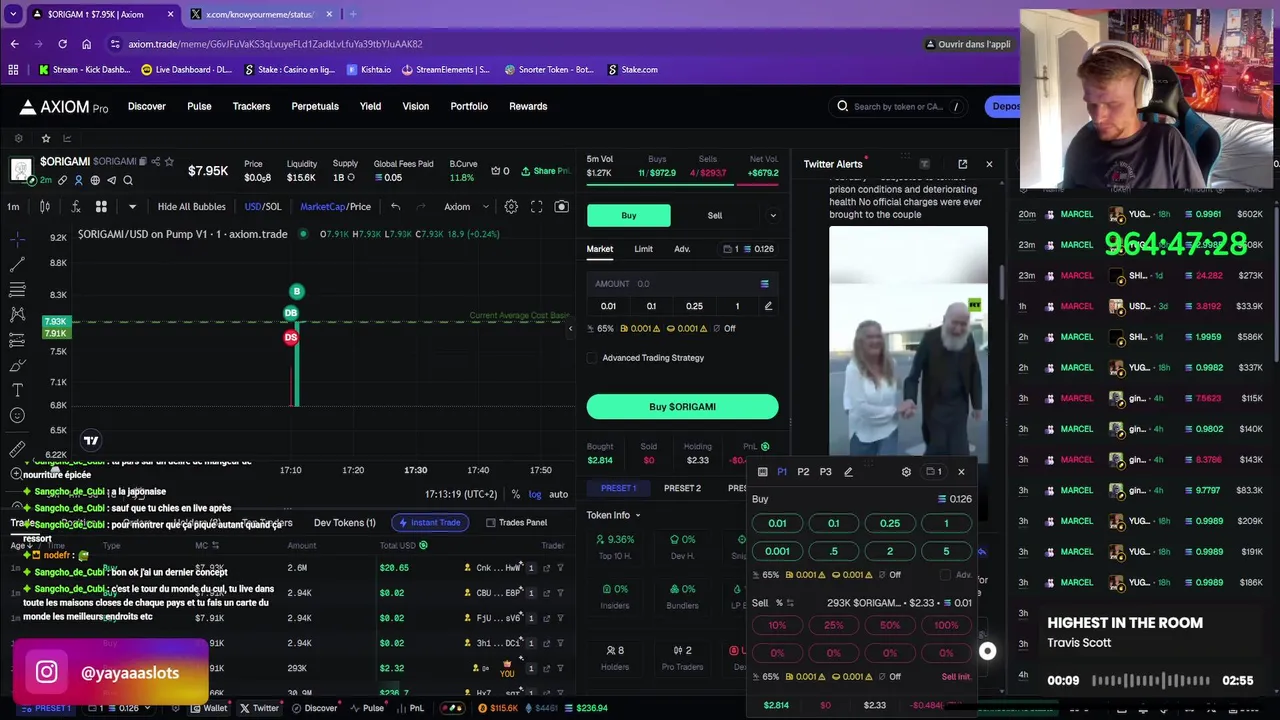The image size is (1280, 720).
Task: Toggle percent scale on chart axis
Action: tap(515, 494)
